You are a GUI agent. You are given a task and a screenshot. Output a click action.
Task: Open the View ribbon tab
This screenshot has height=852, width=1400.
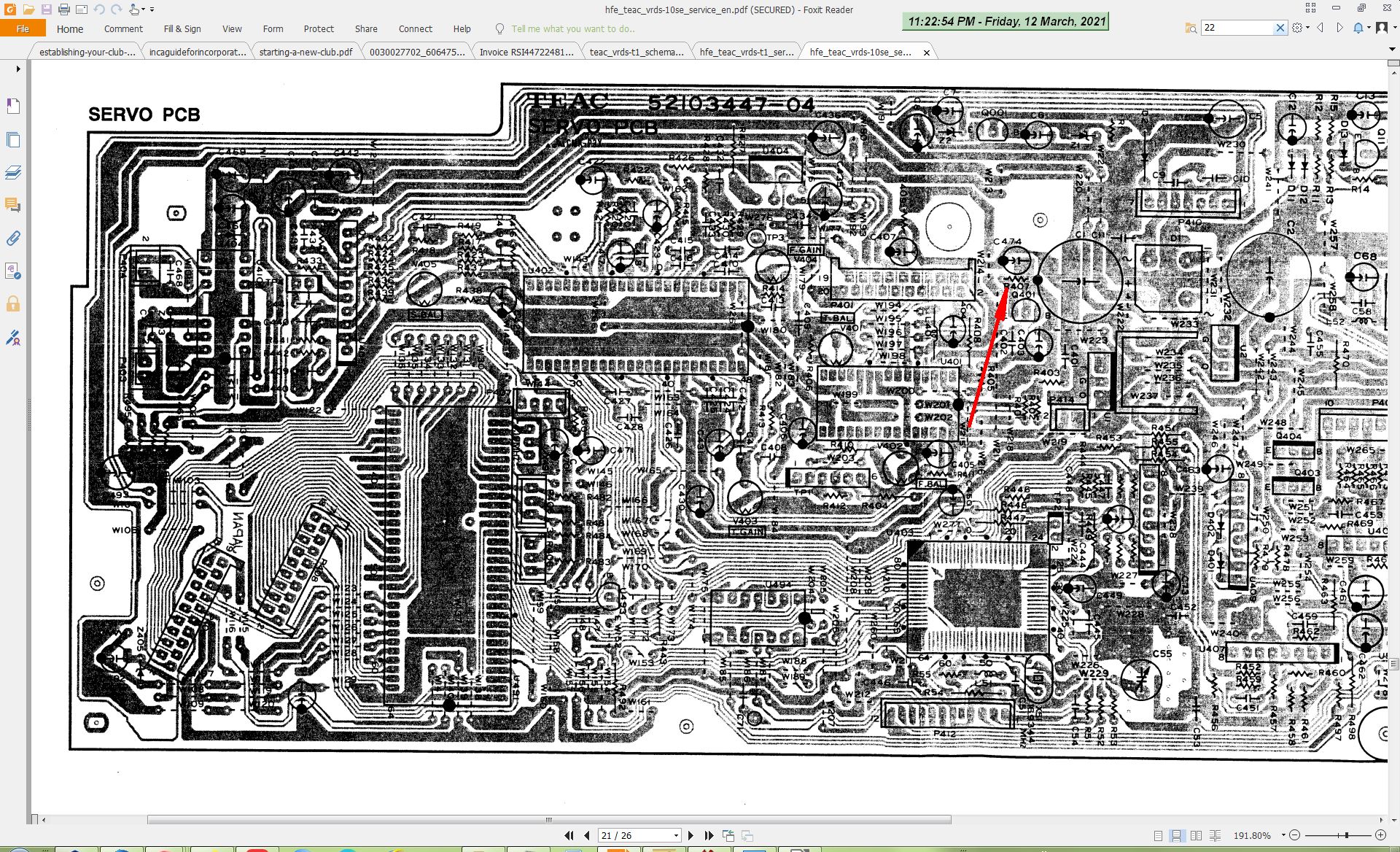pyautogui.click(x=232, y=28)
